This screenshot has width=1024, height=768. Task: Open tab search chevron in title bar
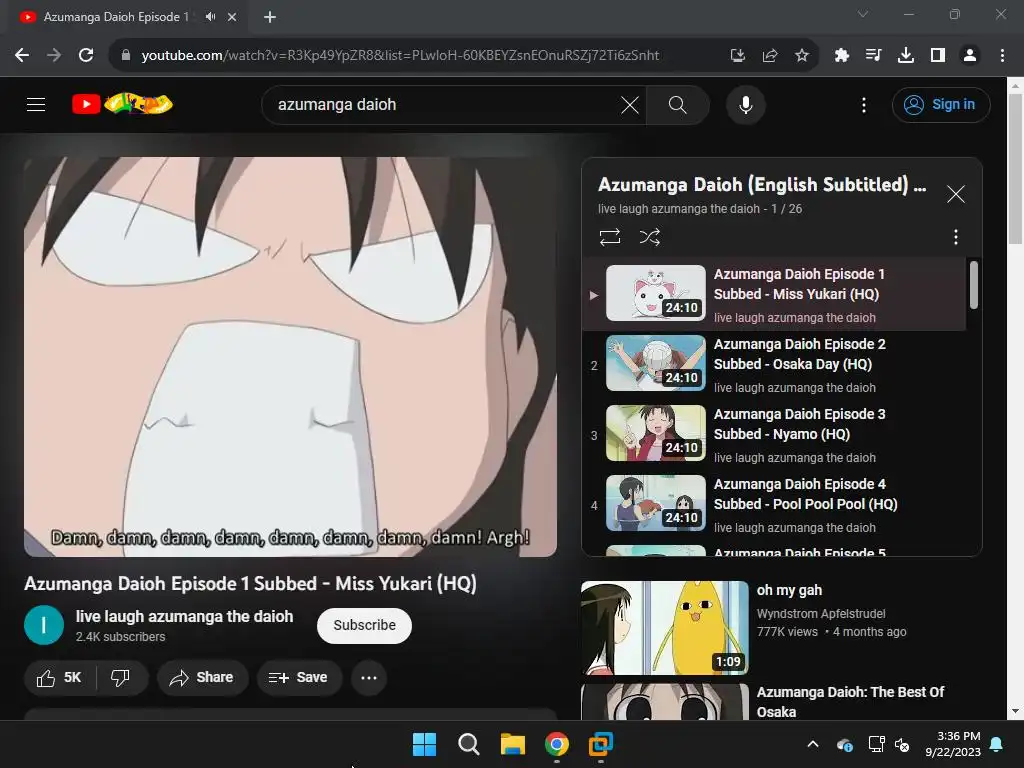[863, 14]
